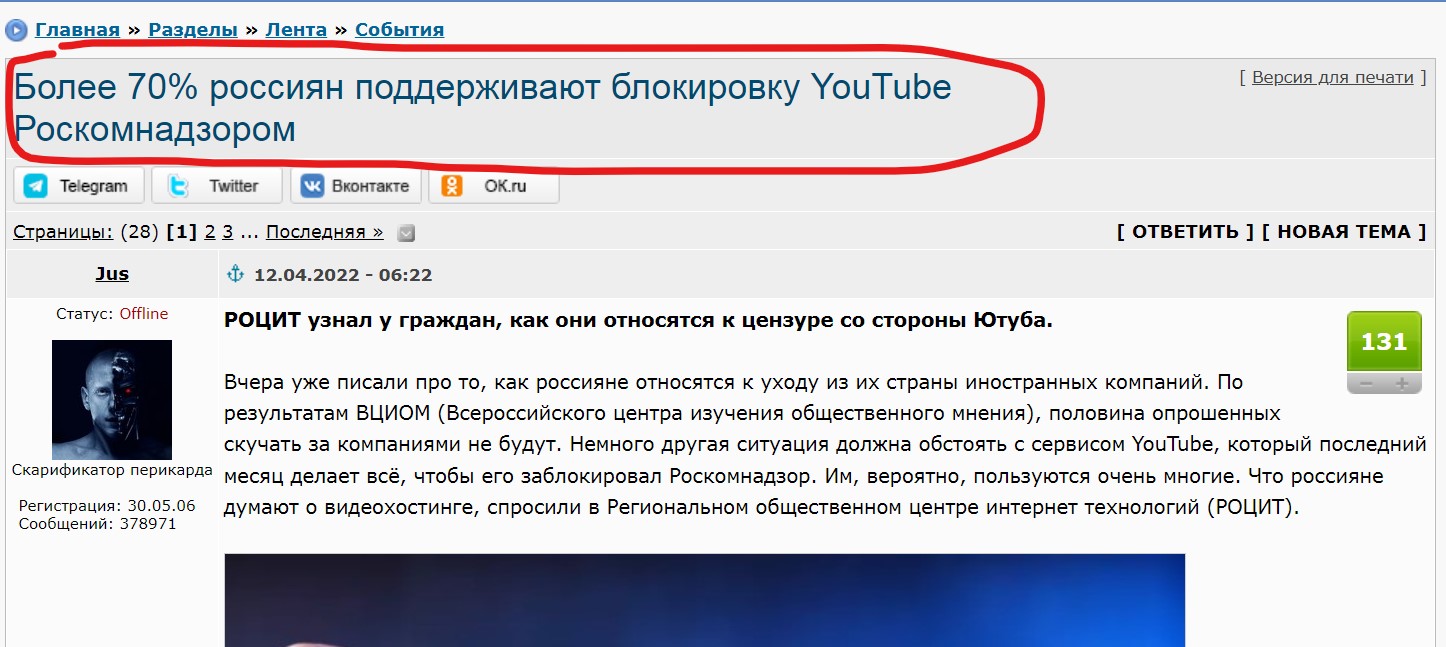Click the Telegram paper-plane icon
1446x647 pixels.
click(x=36, y=186)
